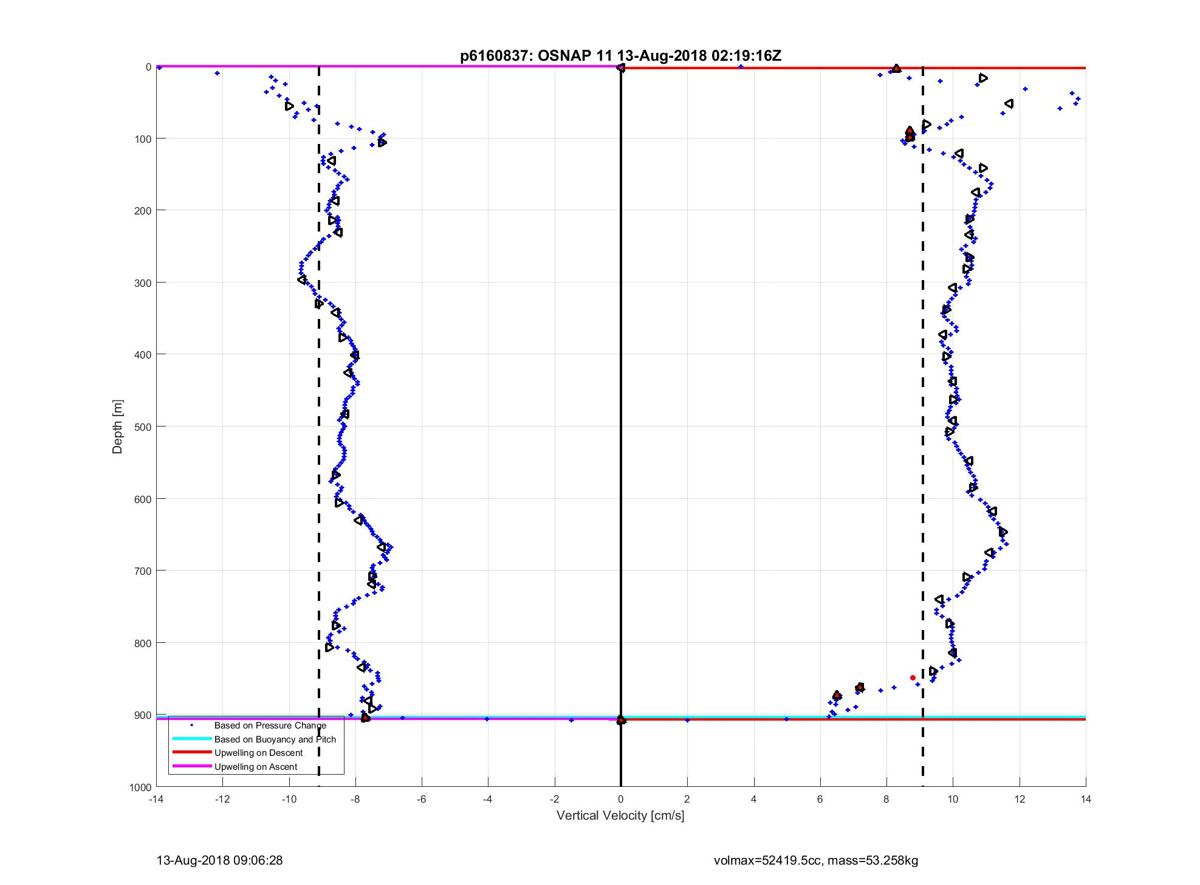Click the velocity axis tick label '0'
Image resolution: width=1200 pixels, height=885 pixels.
(x=621, y=799)
